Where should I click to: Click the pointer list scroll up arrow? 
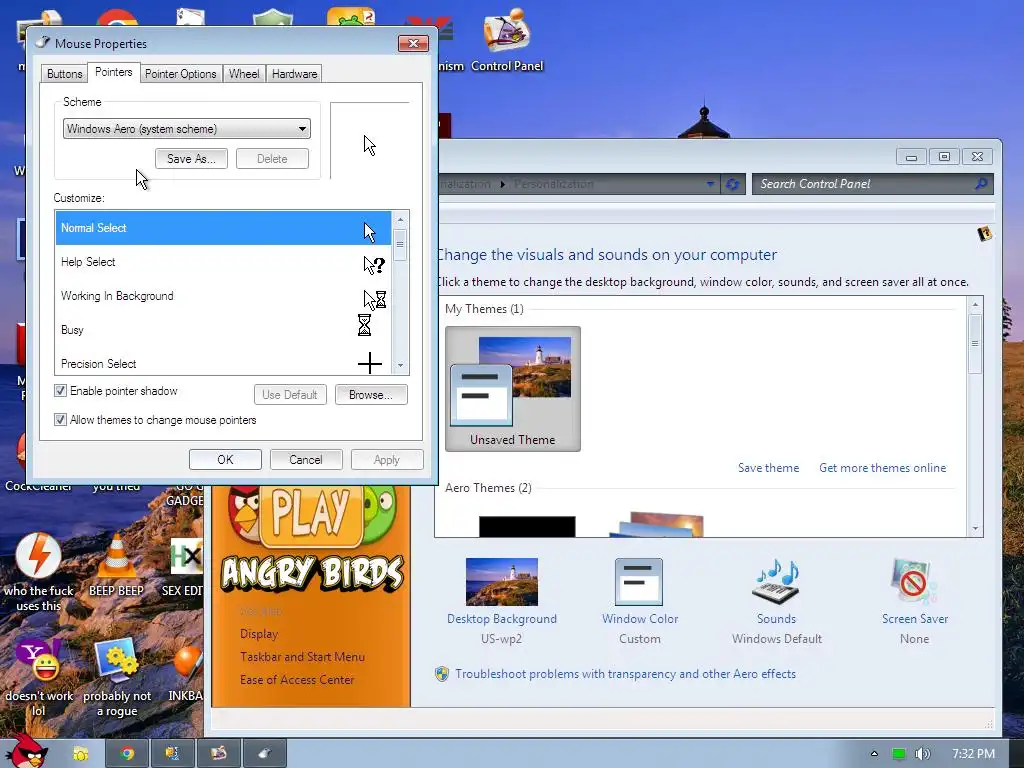click(400, 219)
